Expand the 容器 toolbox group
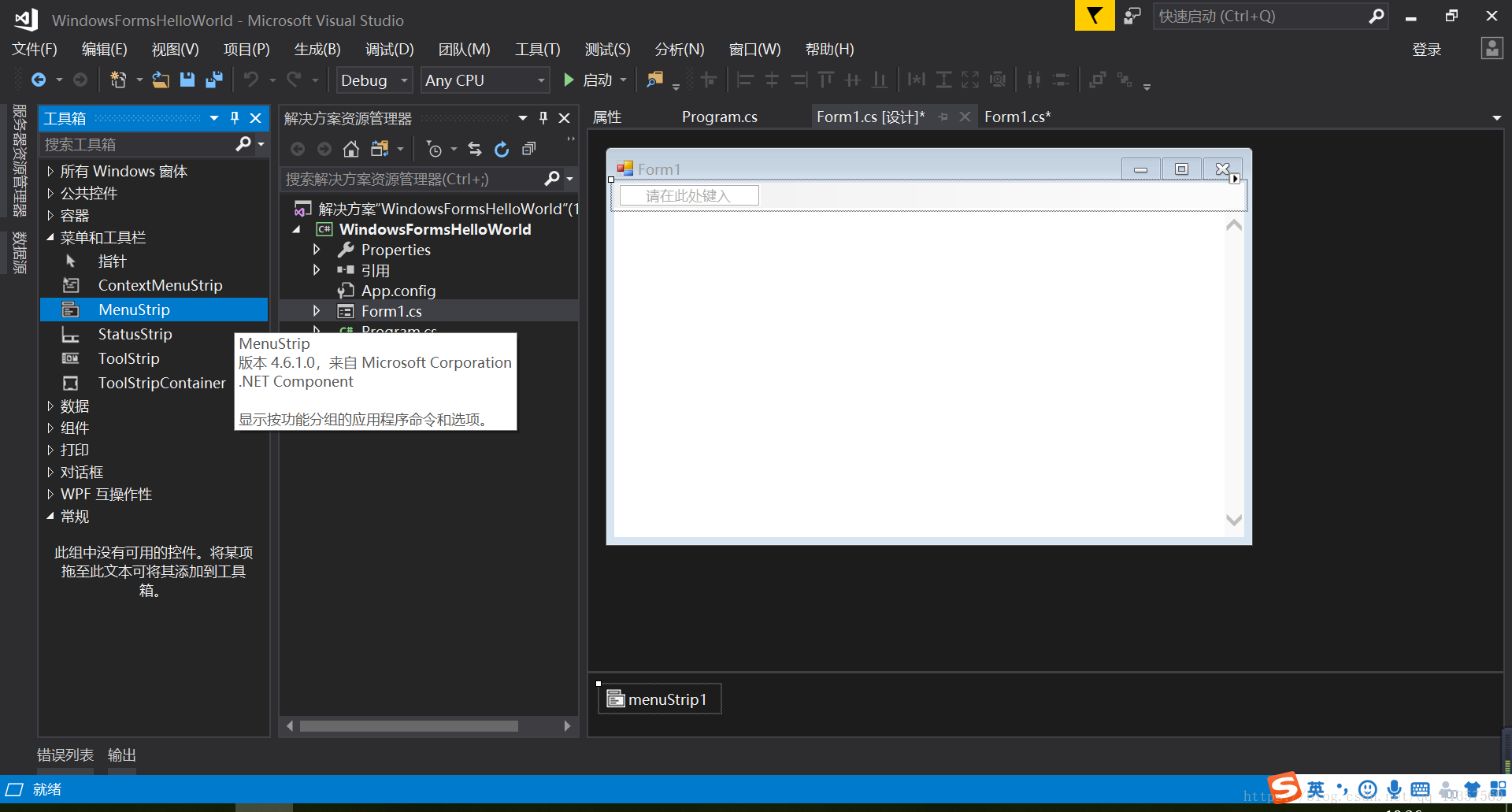Screen dimensions: 1512x812 (50, 215)
